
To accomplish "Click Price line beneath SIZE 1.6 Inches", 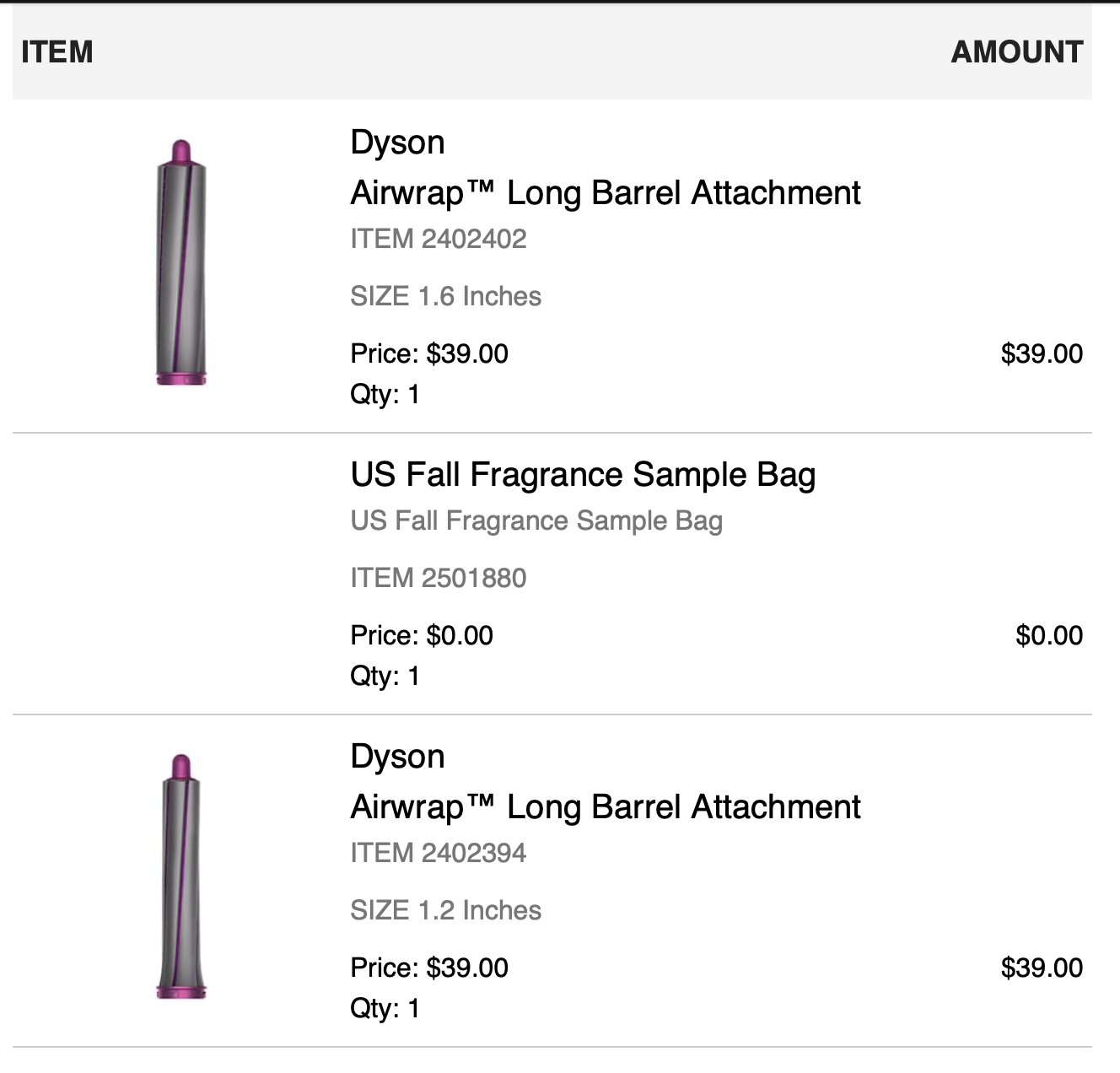I will tap(429, 353).
